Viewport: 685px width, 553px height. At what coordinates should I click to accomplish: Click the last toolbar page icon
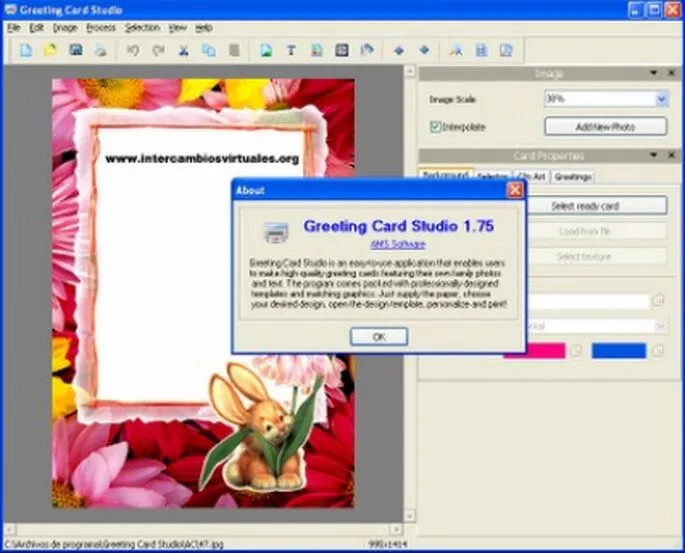[x=506, y=50]
